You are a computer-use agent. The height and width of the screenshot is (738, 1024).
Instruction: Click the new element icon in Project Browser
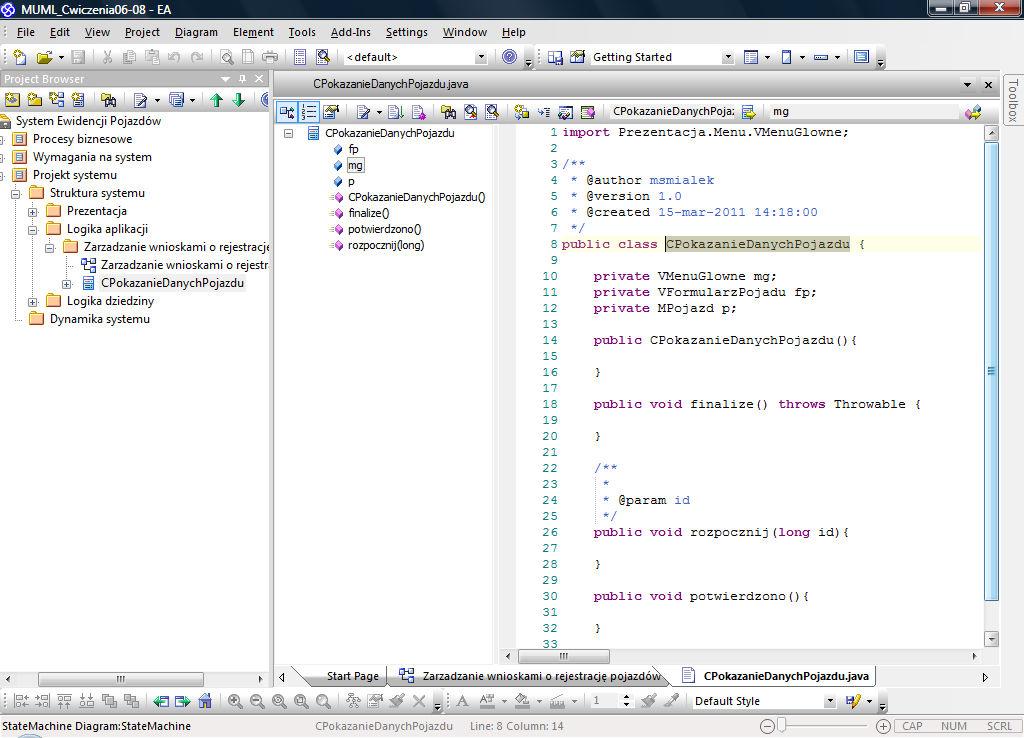coord(78,100)
